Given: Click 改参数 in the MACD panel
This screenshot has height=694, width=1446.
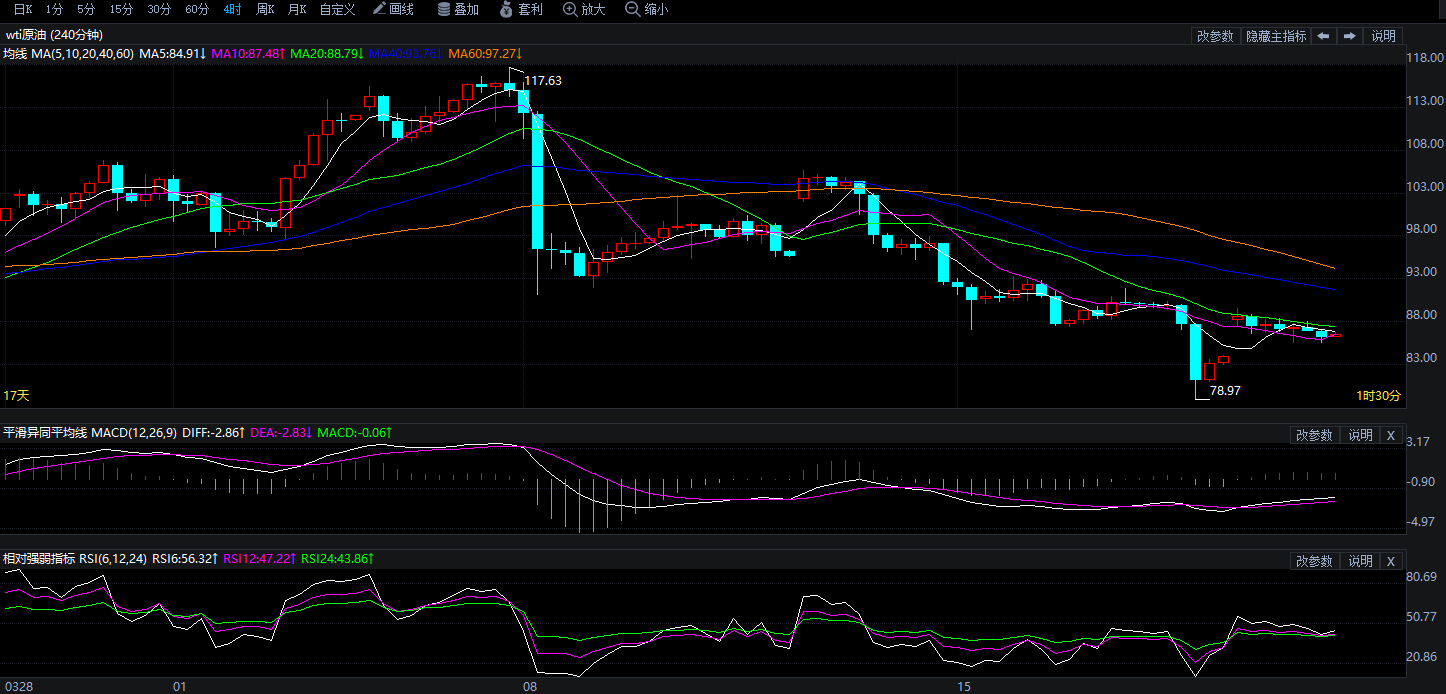Looking at the screenshot, I should (x=1314, y=435).
